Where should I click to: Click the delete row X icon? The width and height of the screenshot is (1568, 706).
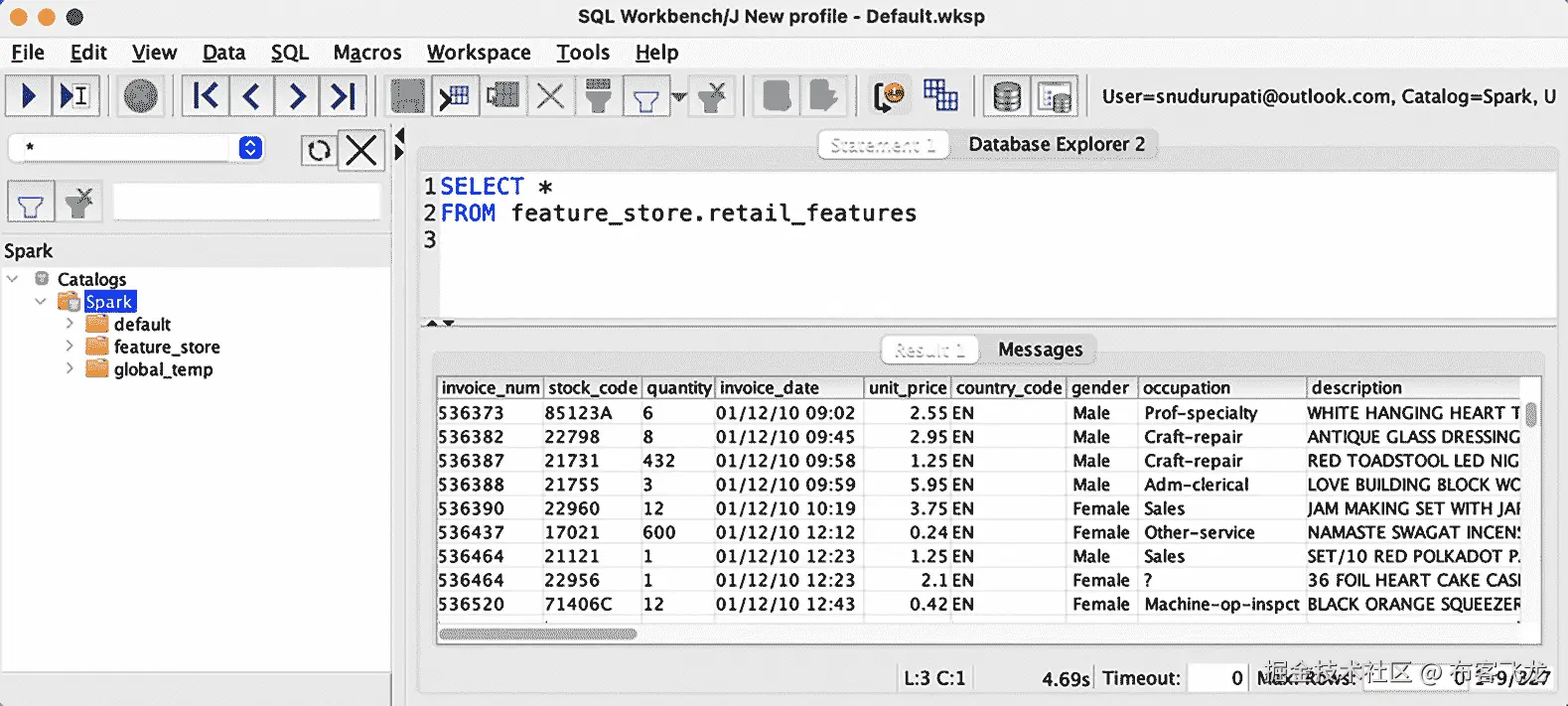point(550,96)
